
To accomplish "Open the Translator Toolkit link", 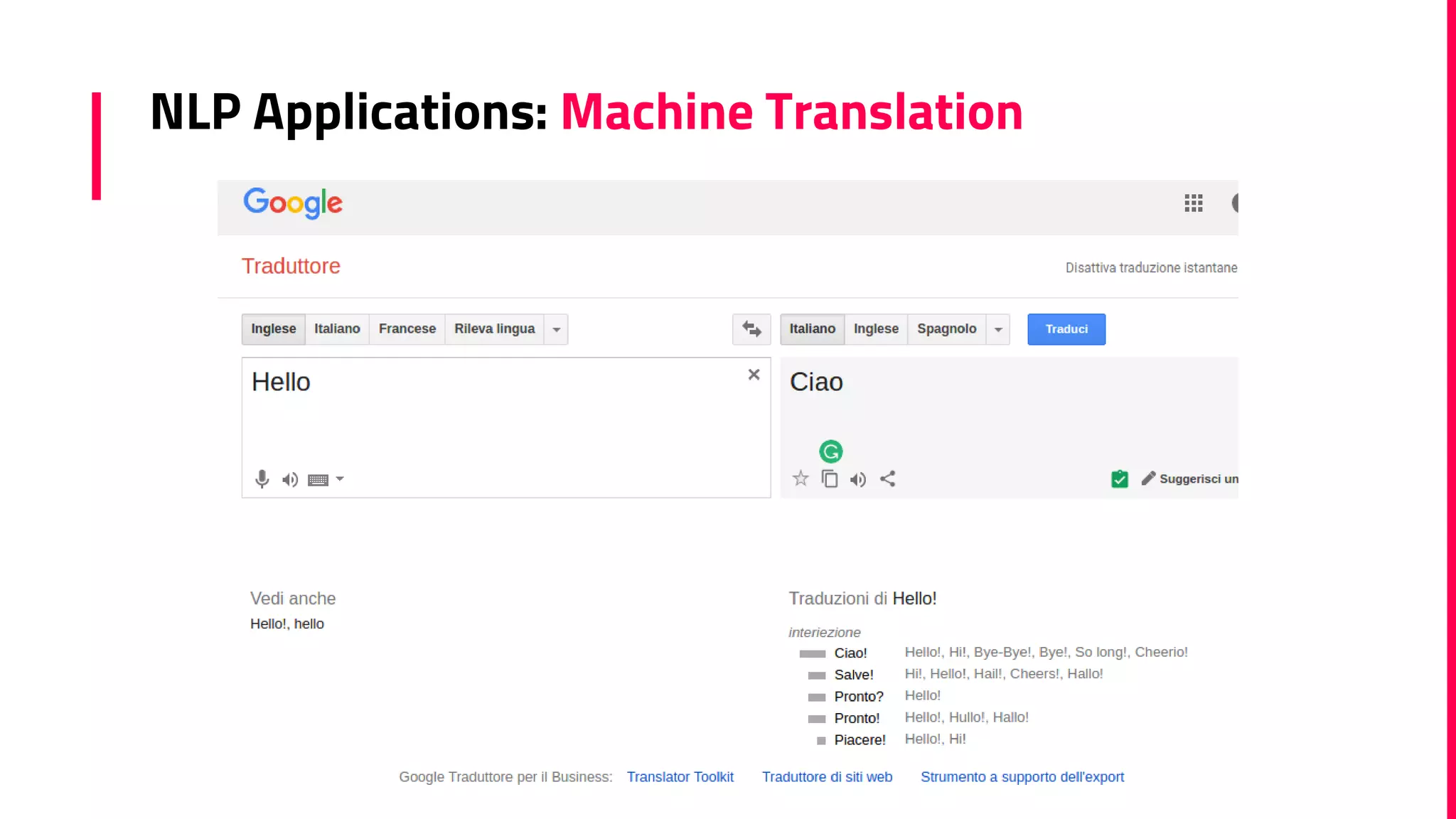I will (680, 777).
